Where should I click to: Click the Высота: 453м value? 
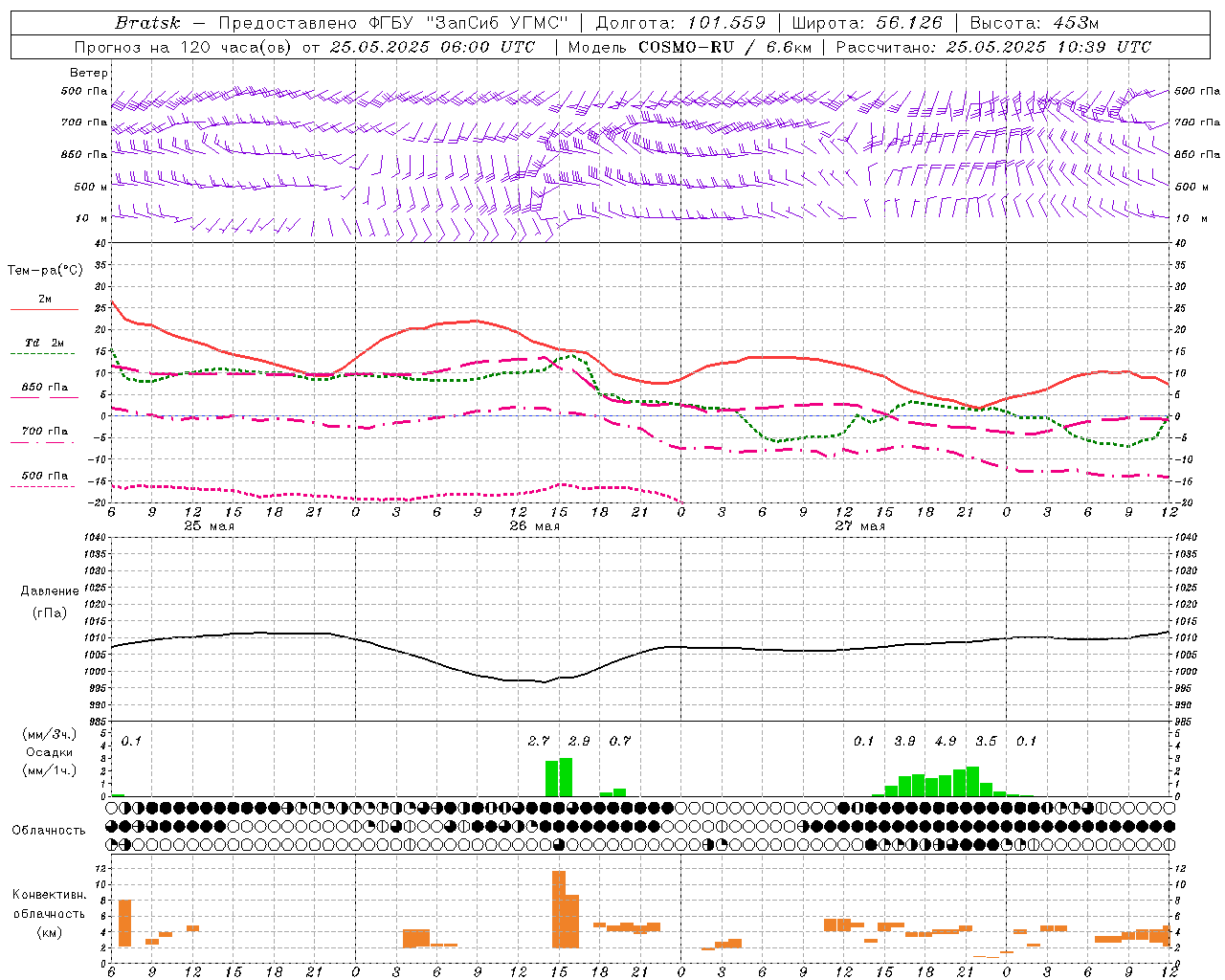point(1035,23)
